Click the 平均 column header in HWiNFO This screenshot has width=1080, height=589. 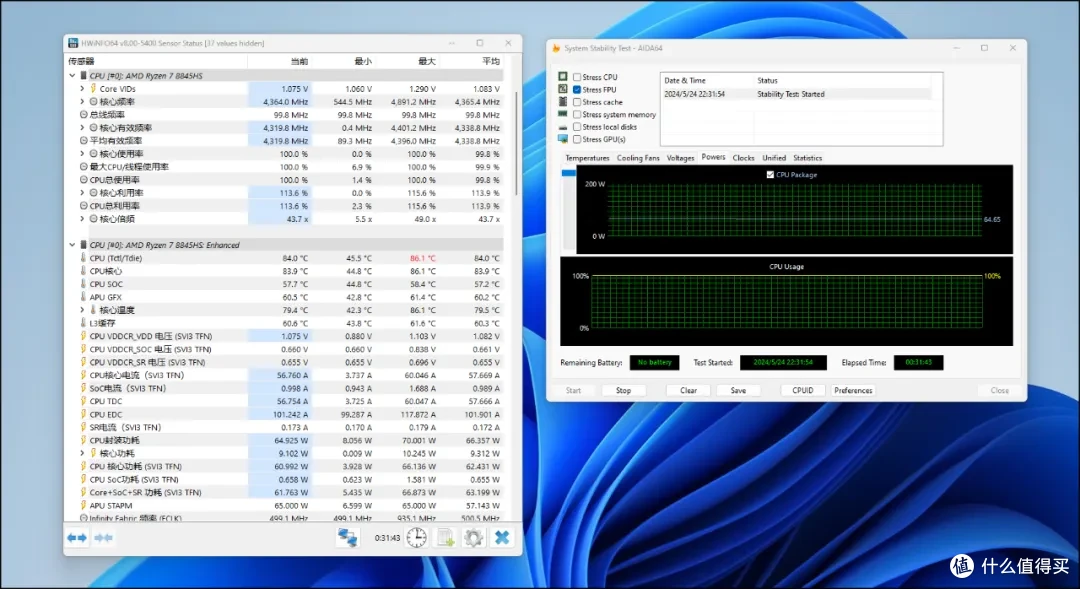(x=471, y=61)
